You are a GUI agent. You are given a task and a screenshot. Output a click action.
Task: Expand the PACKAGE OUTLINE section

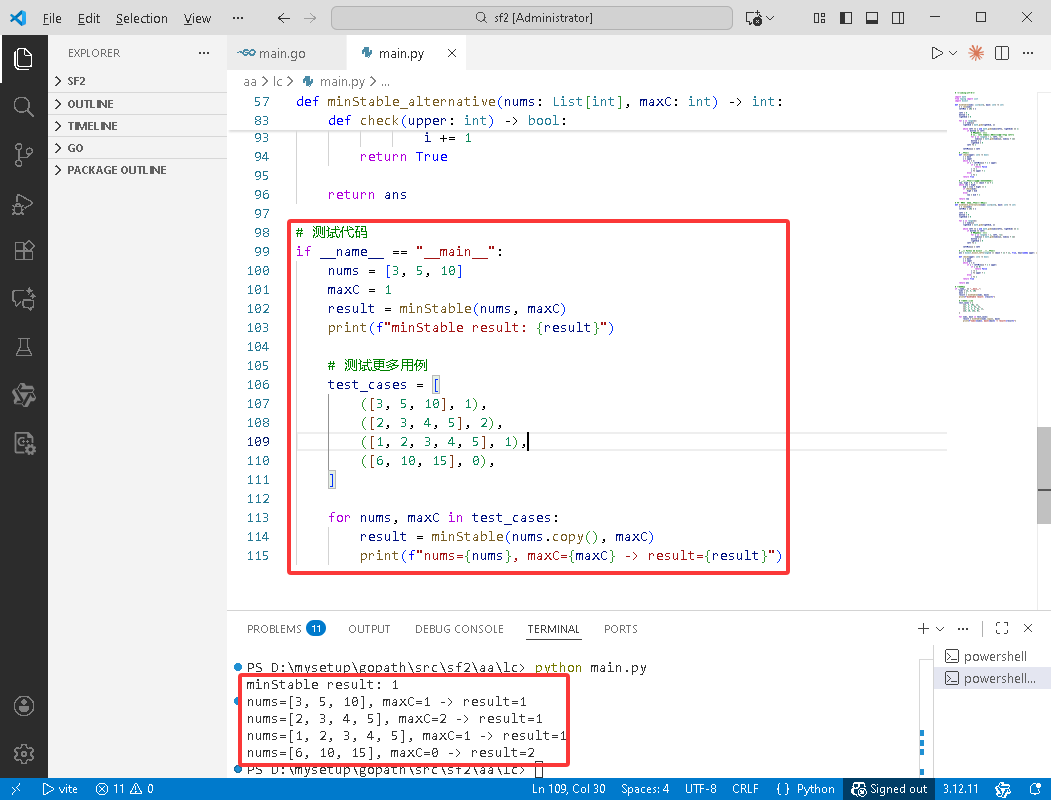pos(137,170)
